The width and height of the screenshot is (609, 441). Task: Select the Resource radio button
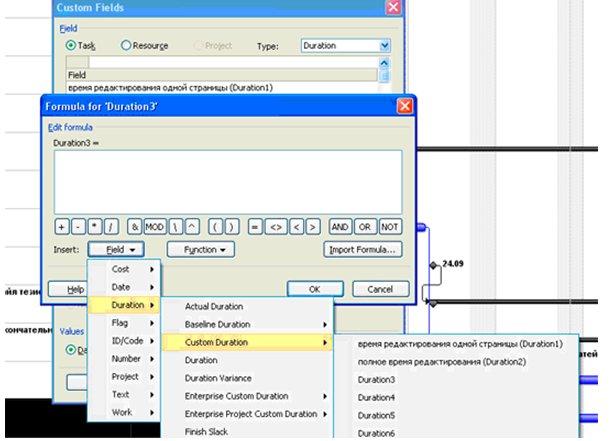tap(125, 45)
